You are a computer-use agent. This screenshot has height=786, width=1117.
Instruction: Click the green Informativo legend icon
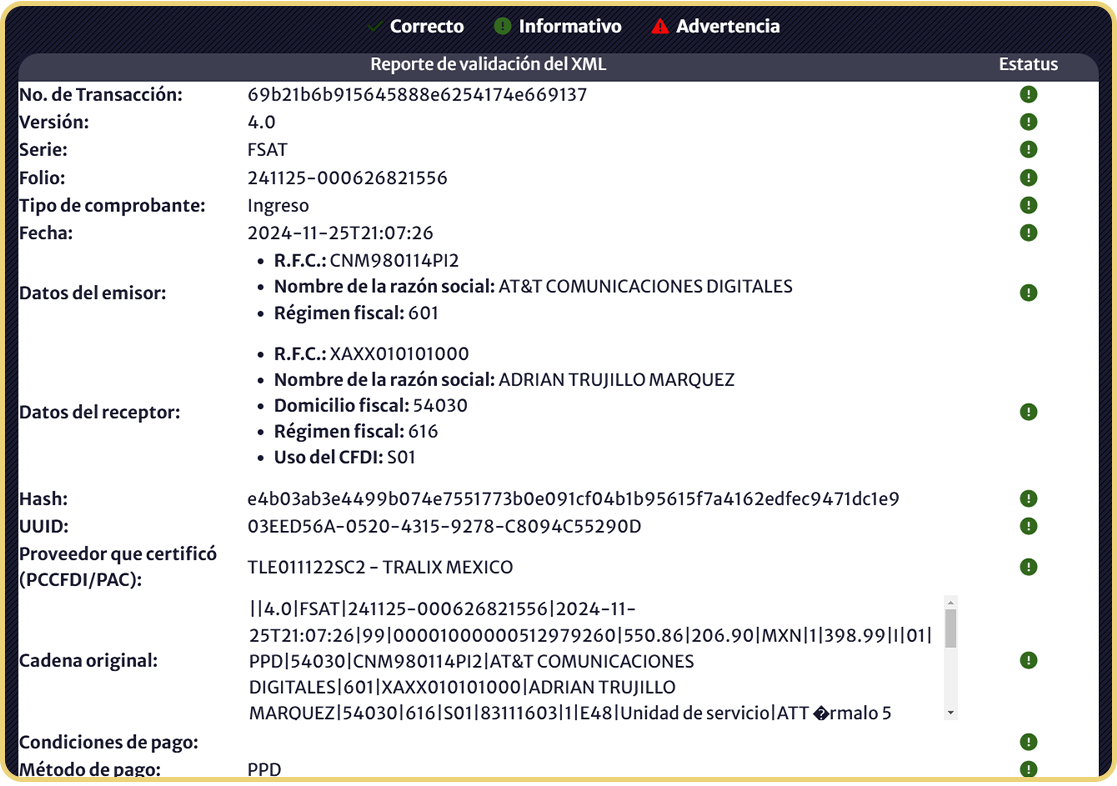coord(503,27)
